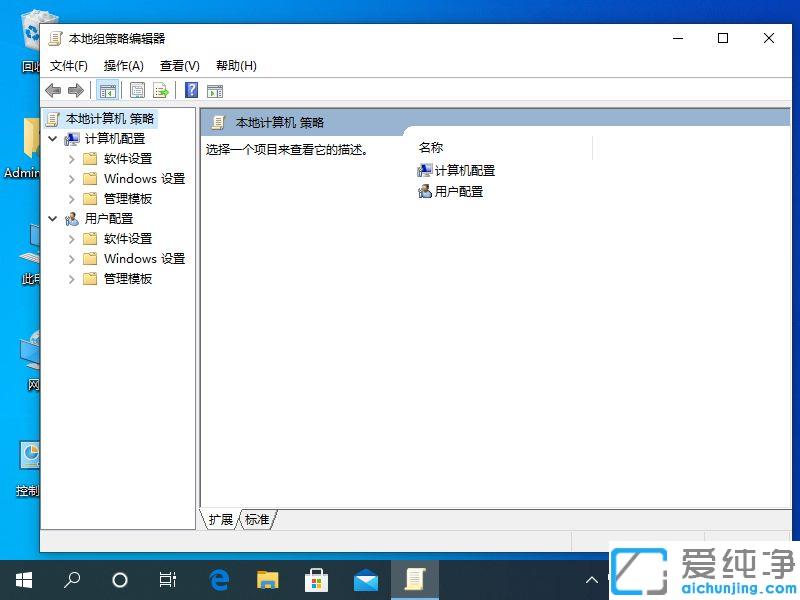Image resolution: width=800 pixels, height=600 pixels.
Task: Open the 查看 menu
Action: tap(179, 66)
